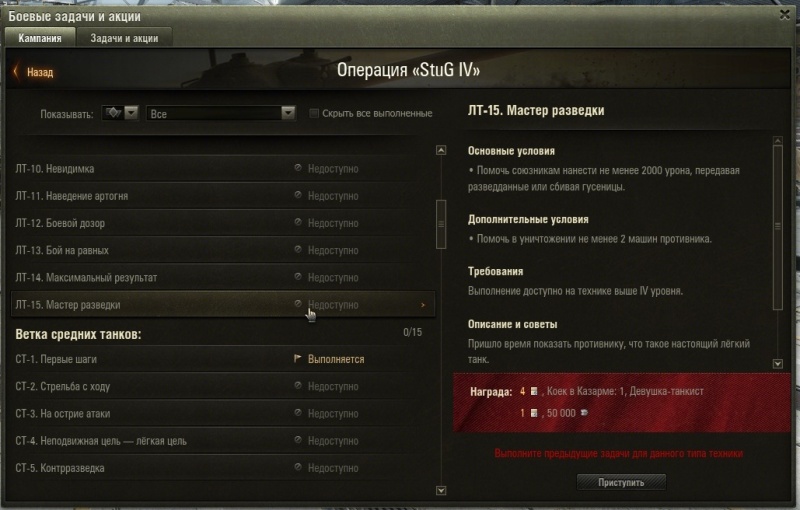Image resolution: width=800 pixels, height=510 pixels.
Task: Click the flag icon next to Выполняется
Action: (x=297, y=359)
